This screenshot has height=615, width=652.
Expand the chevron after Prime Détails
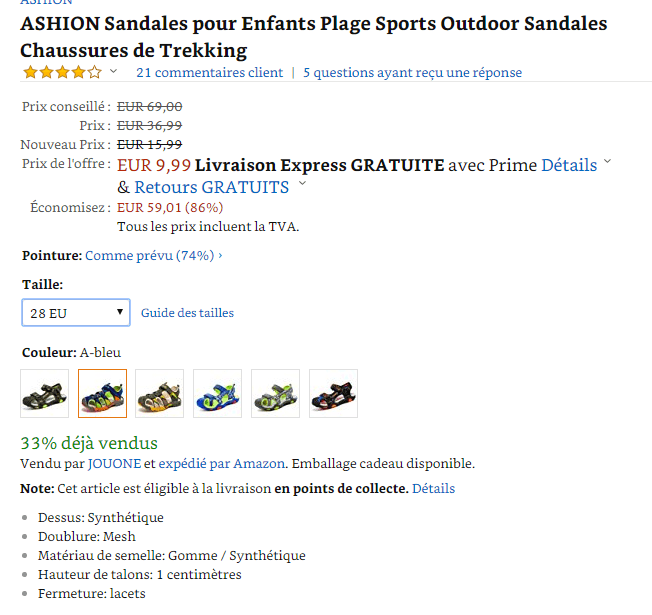(607, 163)
